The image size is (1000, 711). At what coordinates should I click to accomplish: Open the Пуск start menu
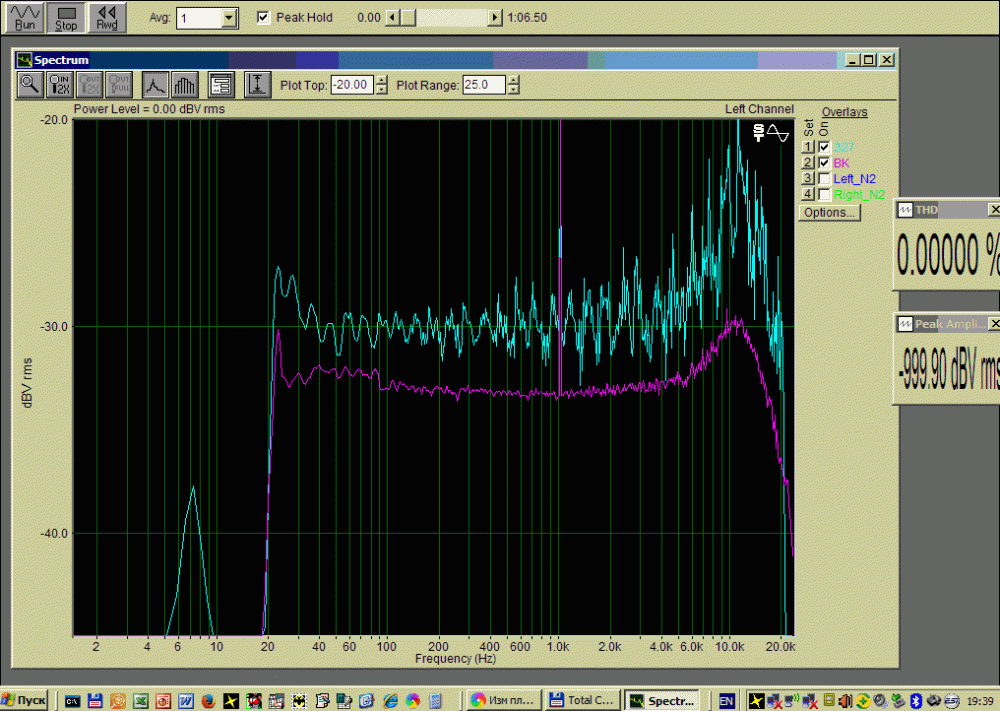click(25, 699)
